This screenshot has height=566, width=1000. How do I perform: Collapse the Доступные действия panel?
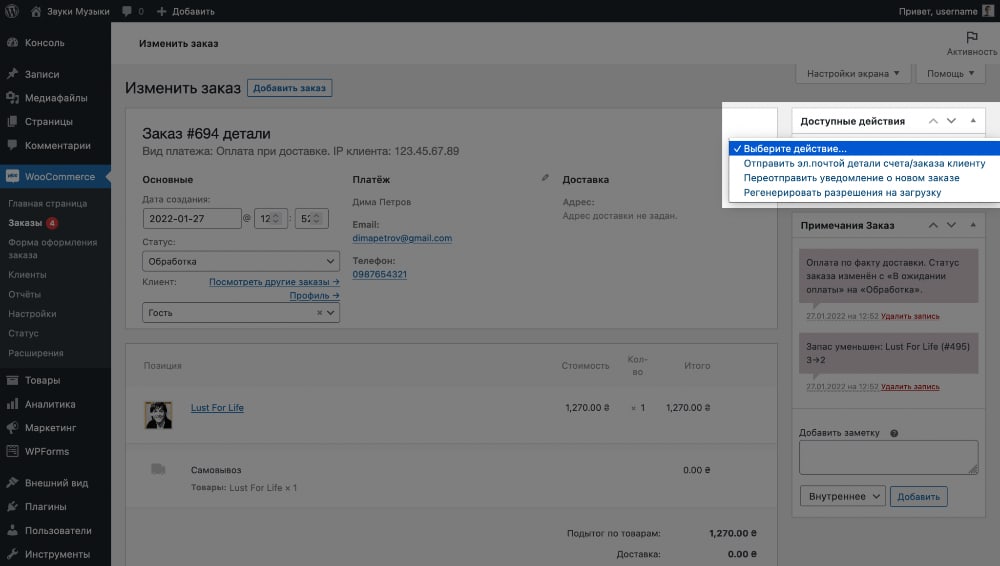[973, 121]
